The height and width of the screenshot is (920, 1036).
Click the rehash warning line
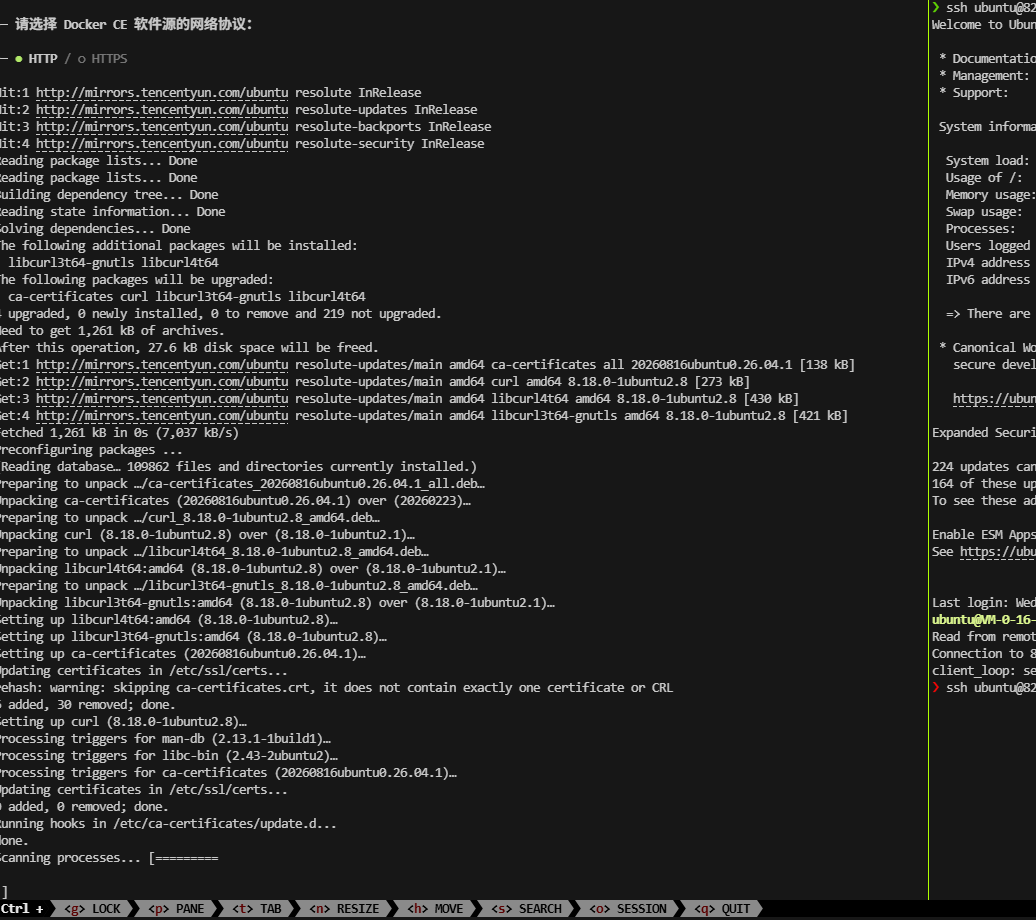[336, 688]
